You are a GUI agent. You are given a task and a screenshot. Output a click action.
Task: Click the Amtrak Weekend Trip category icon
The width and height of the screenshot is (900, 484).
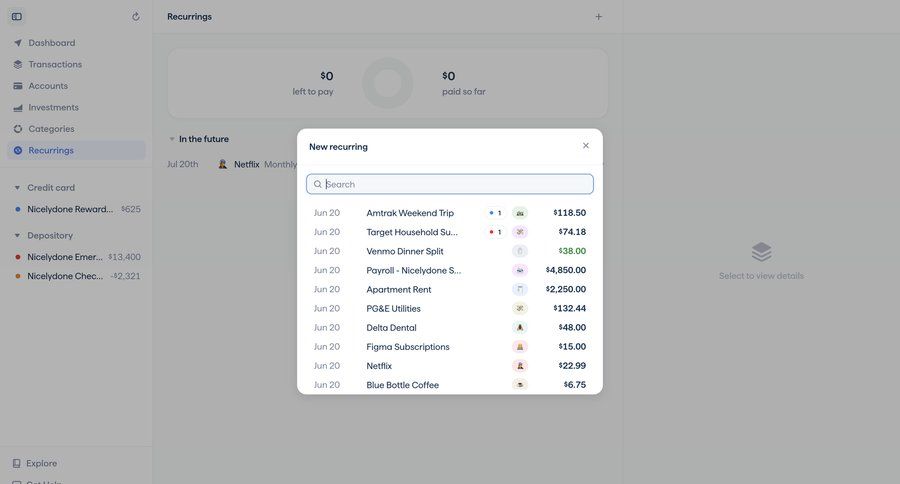[520, 213]
